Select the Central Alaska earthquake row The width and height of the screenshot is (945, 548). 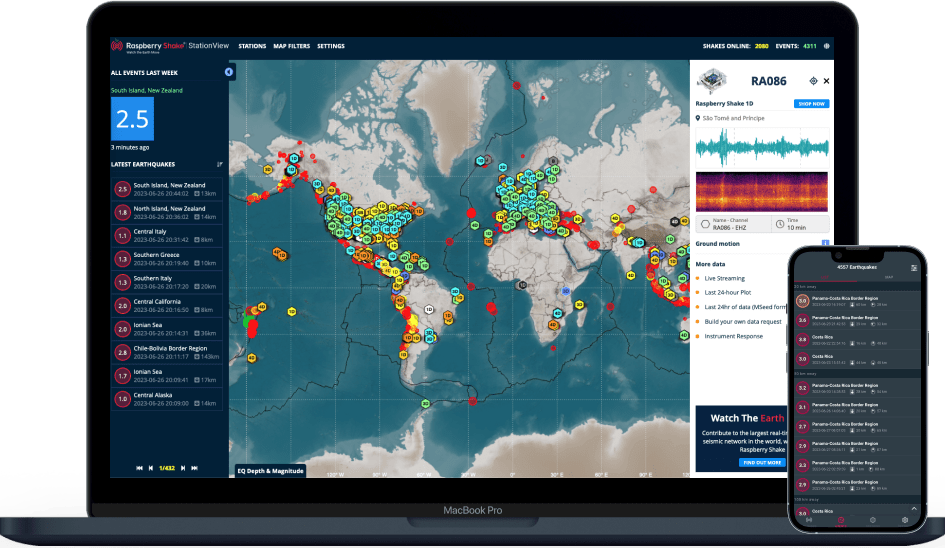click(x=167, y=399)
